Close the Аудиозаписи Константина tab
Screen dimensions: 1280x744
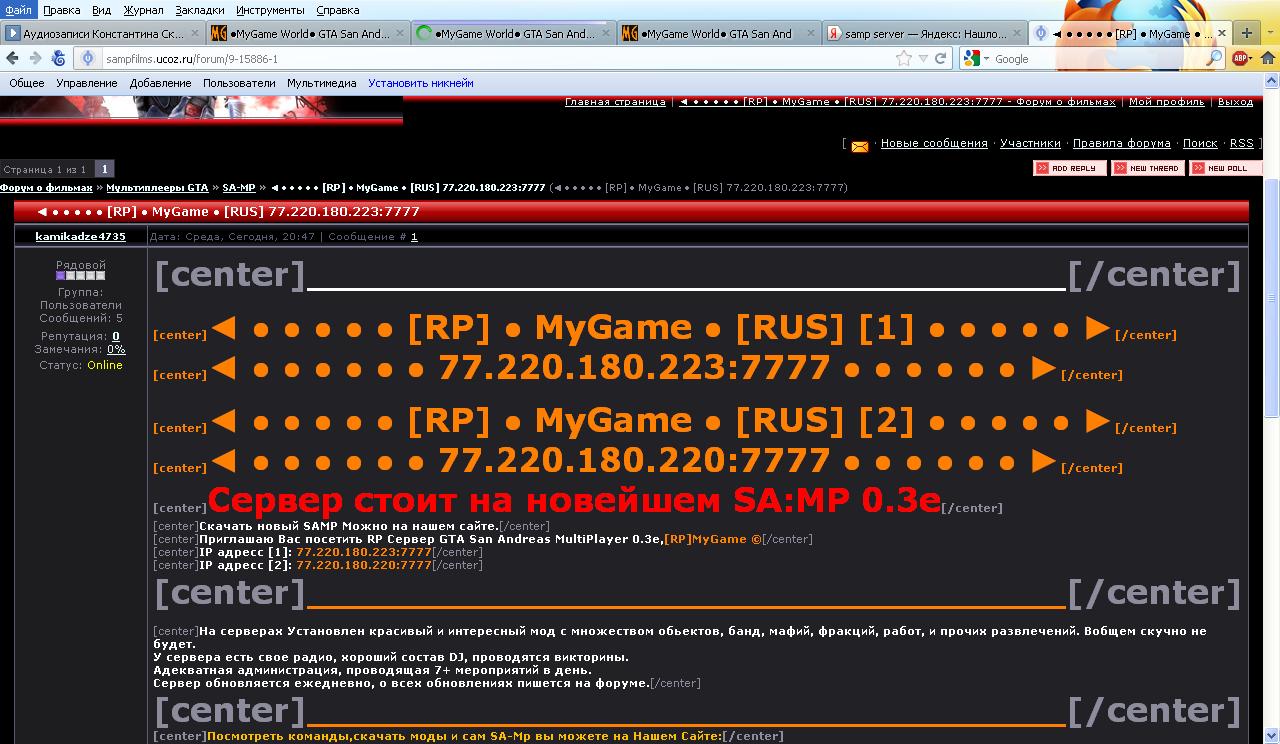coord(195,33)
